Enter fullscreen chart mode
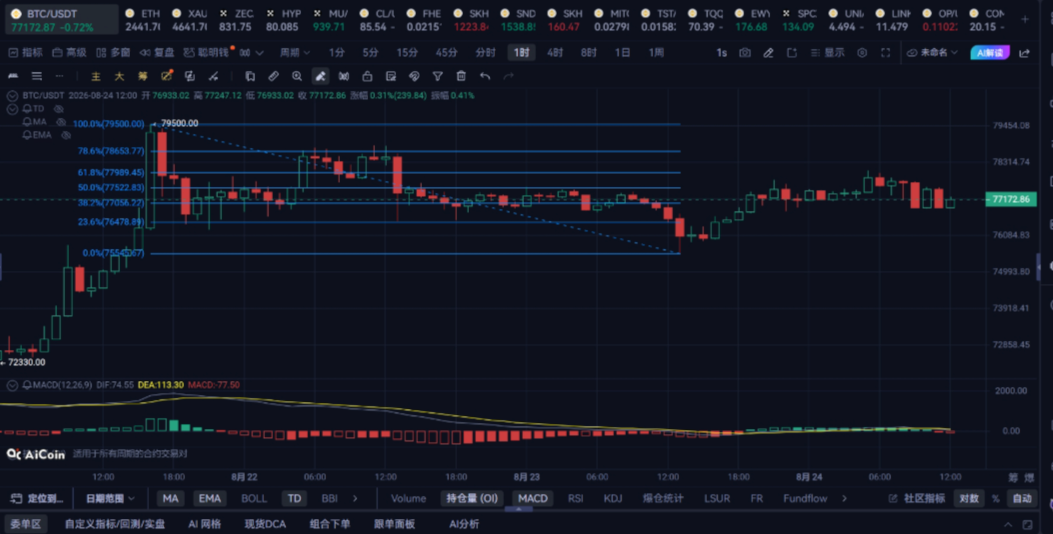 (886, 52)
